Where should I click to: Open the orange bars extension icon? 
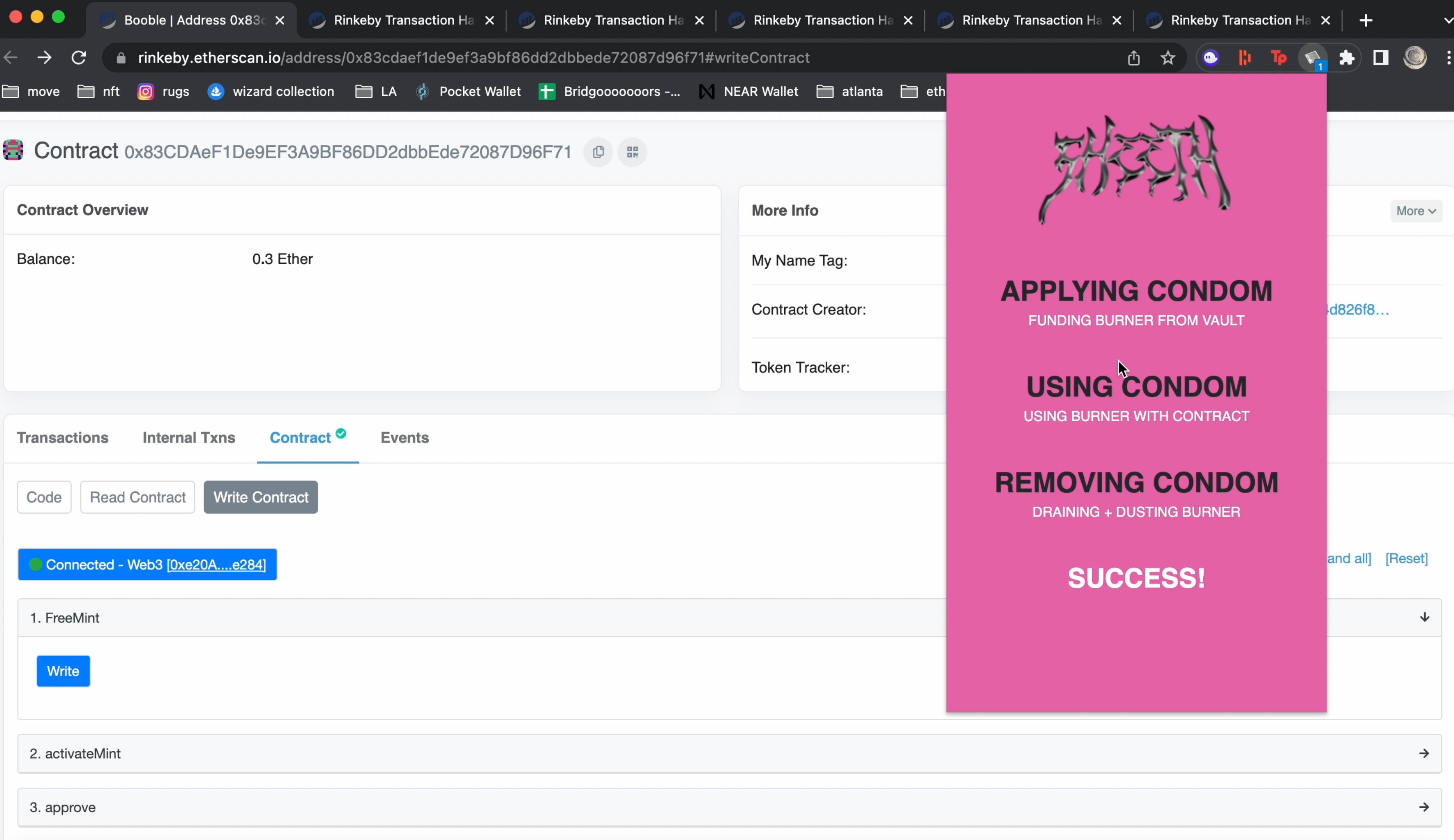pos(1245,58)
